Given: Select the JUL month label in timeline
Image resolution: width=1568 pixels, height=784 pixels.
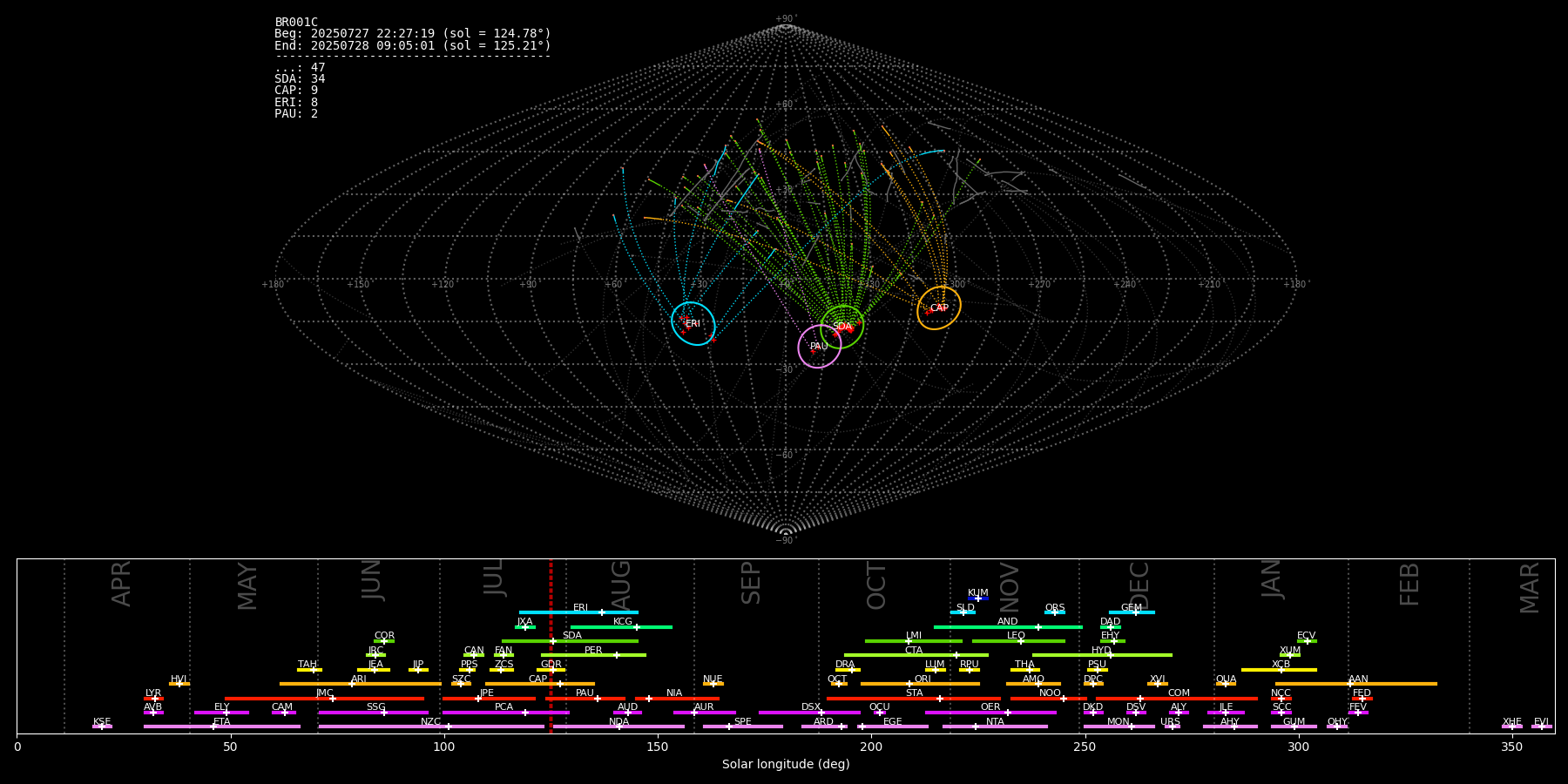Looking at the screenshot, I should pyautogui.click(x=494, y=578).
